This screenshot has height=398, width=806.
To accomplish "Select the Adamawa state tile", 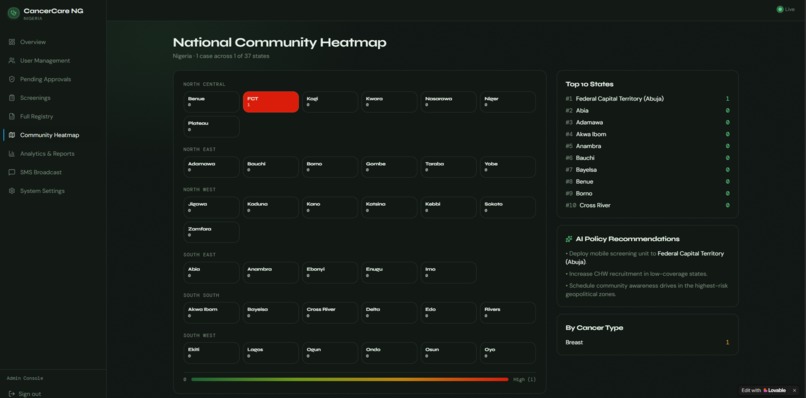I will coord(211,167).
